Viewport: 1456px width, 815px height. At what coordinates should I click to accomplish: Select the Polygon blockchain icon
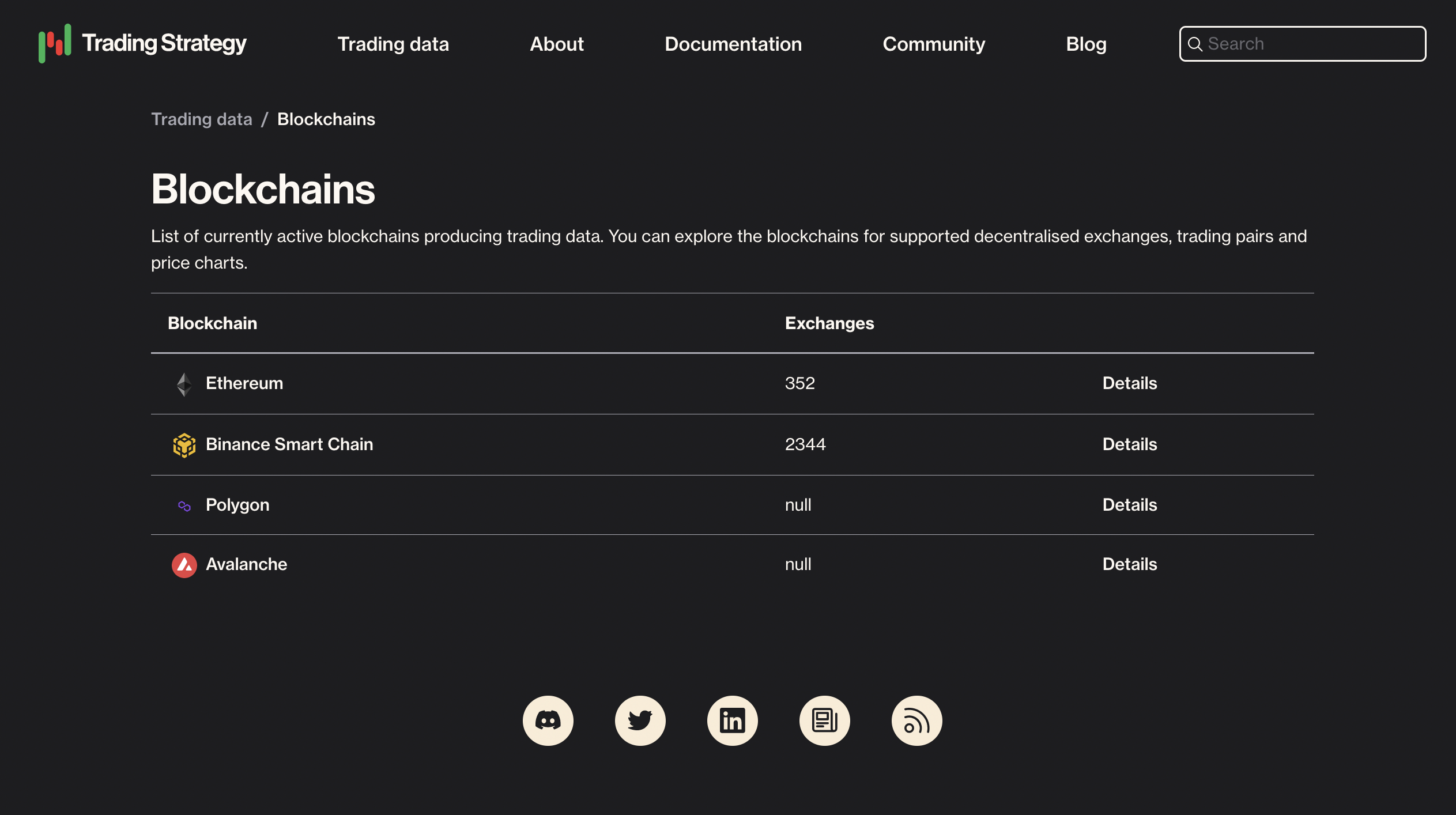184,505
